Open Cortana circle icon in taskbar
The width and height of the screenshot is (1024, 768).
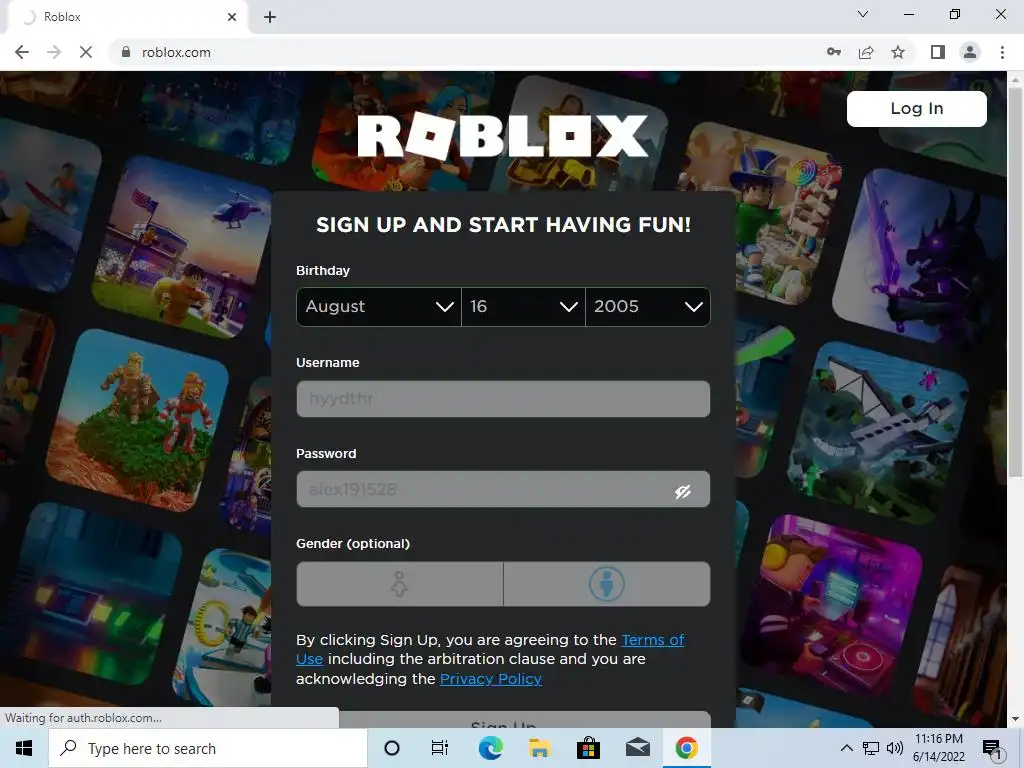[x=392, y=748]
